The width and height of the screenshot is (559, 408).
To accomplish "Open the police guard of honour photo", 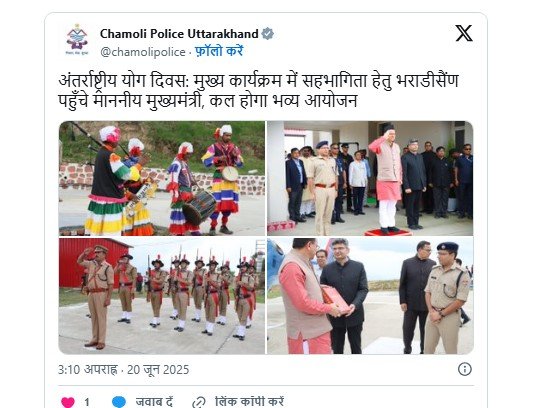I will (162, 296).
